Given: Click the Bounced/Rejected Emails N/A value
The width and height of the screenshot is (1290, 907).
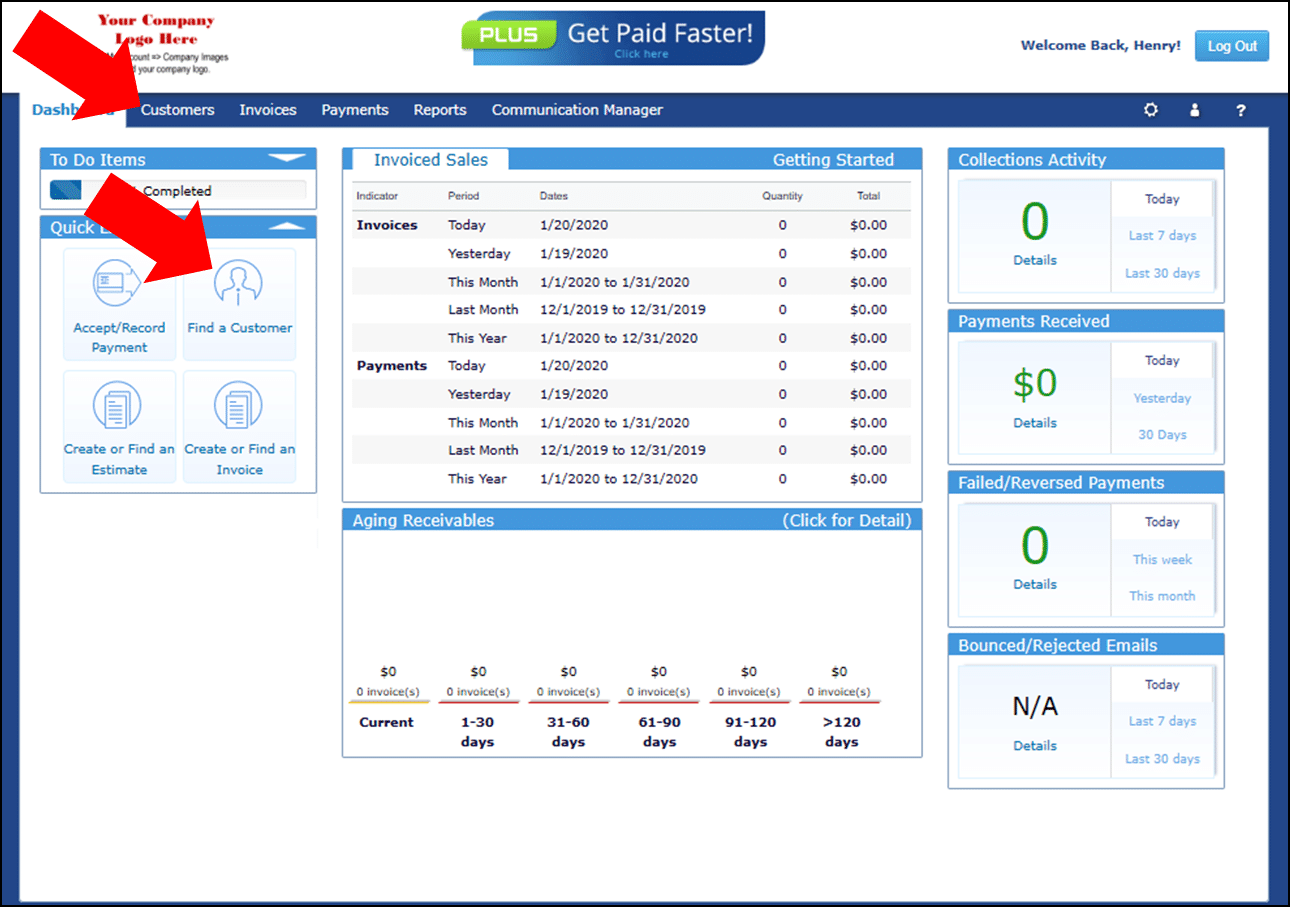Looking at the screenshot, I should (1035, 708).
